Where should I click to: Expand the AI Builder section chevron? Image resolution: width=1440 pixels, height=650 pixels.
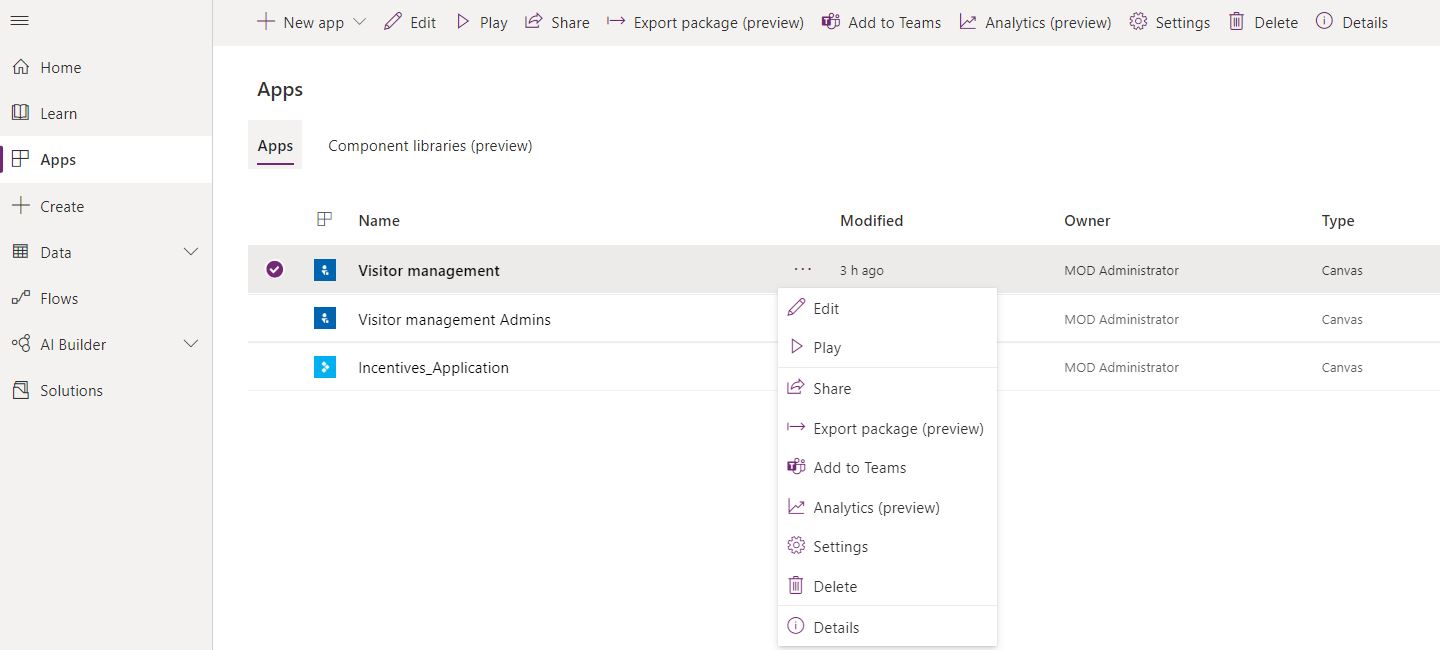point(191,344)
